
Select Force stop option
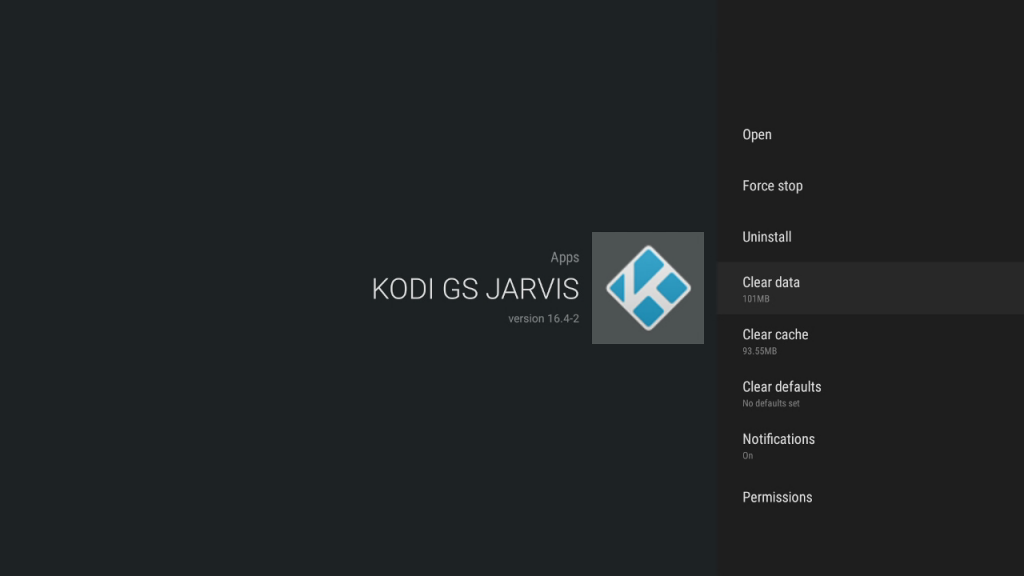click(870, 186)
